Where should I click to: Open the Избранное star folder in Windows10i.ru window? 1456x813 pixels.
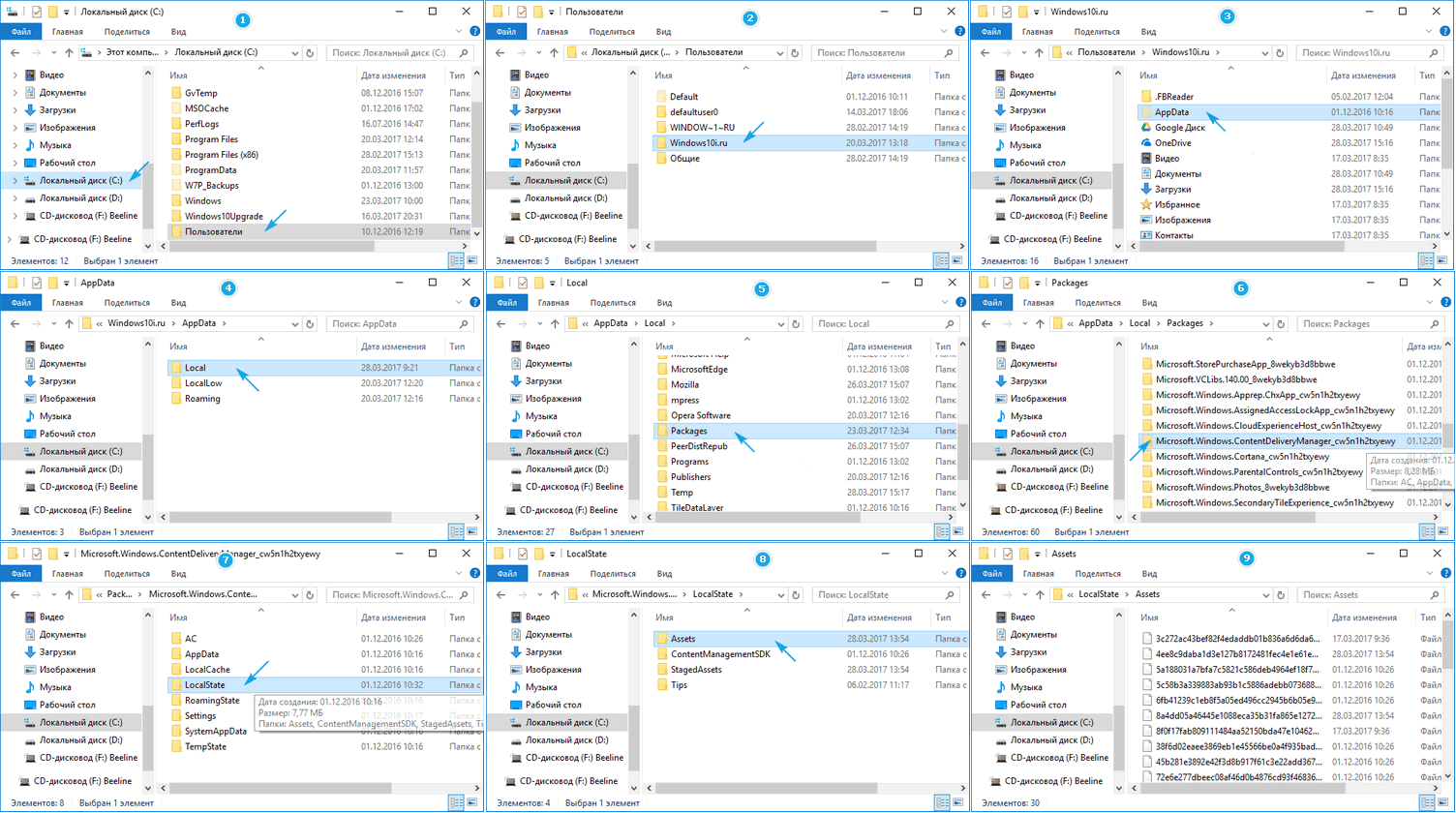1146,205
